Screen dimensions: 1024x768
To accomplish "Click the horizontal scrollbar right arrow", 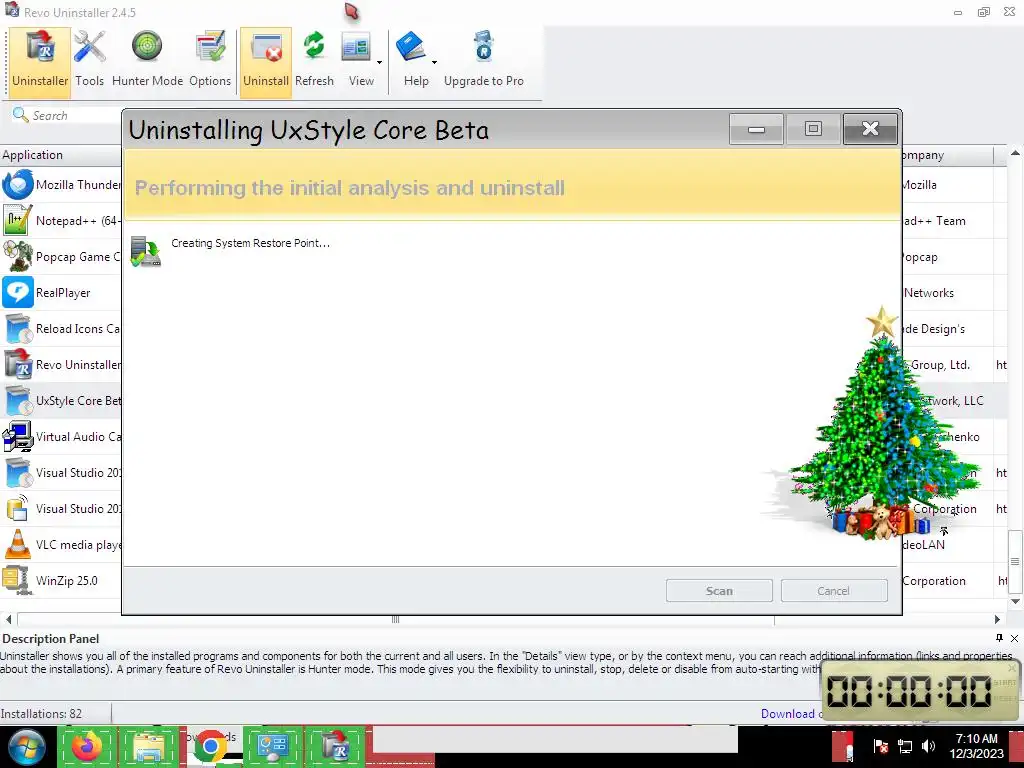I will click(x=997, y=619).
